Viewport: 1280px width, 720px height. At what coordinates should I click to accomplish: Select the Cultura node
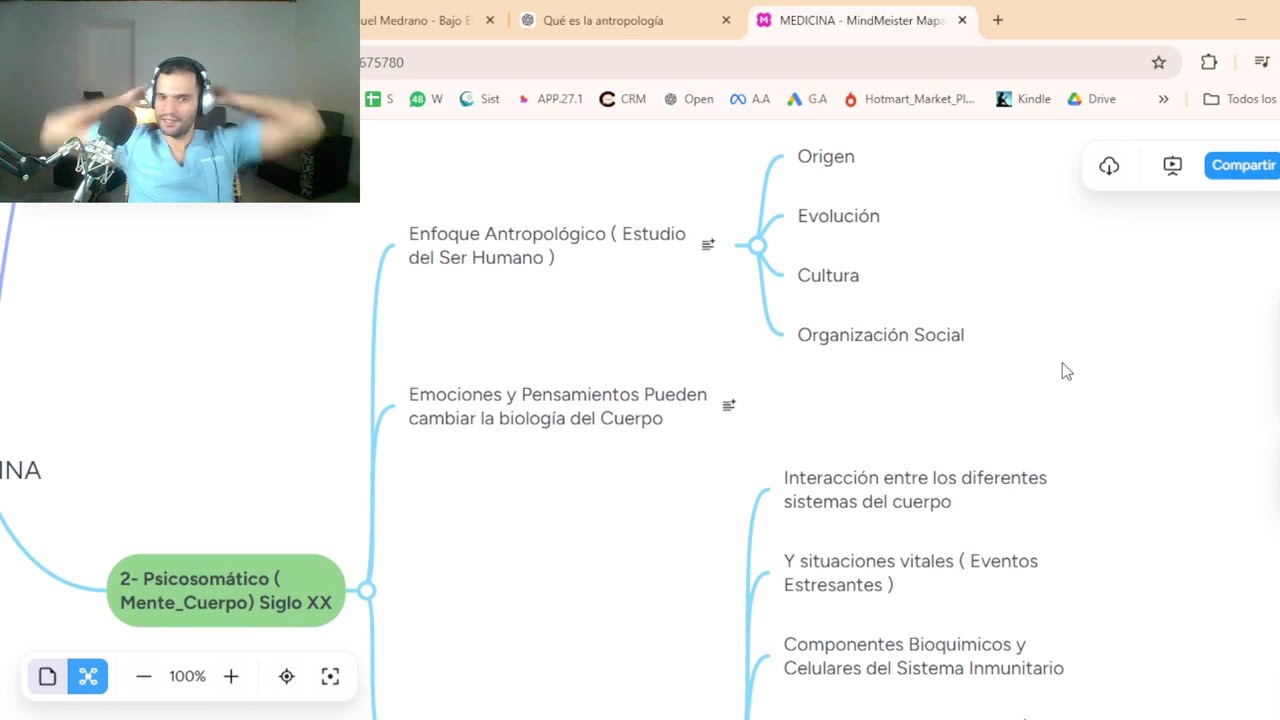pos(828,275)
